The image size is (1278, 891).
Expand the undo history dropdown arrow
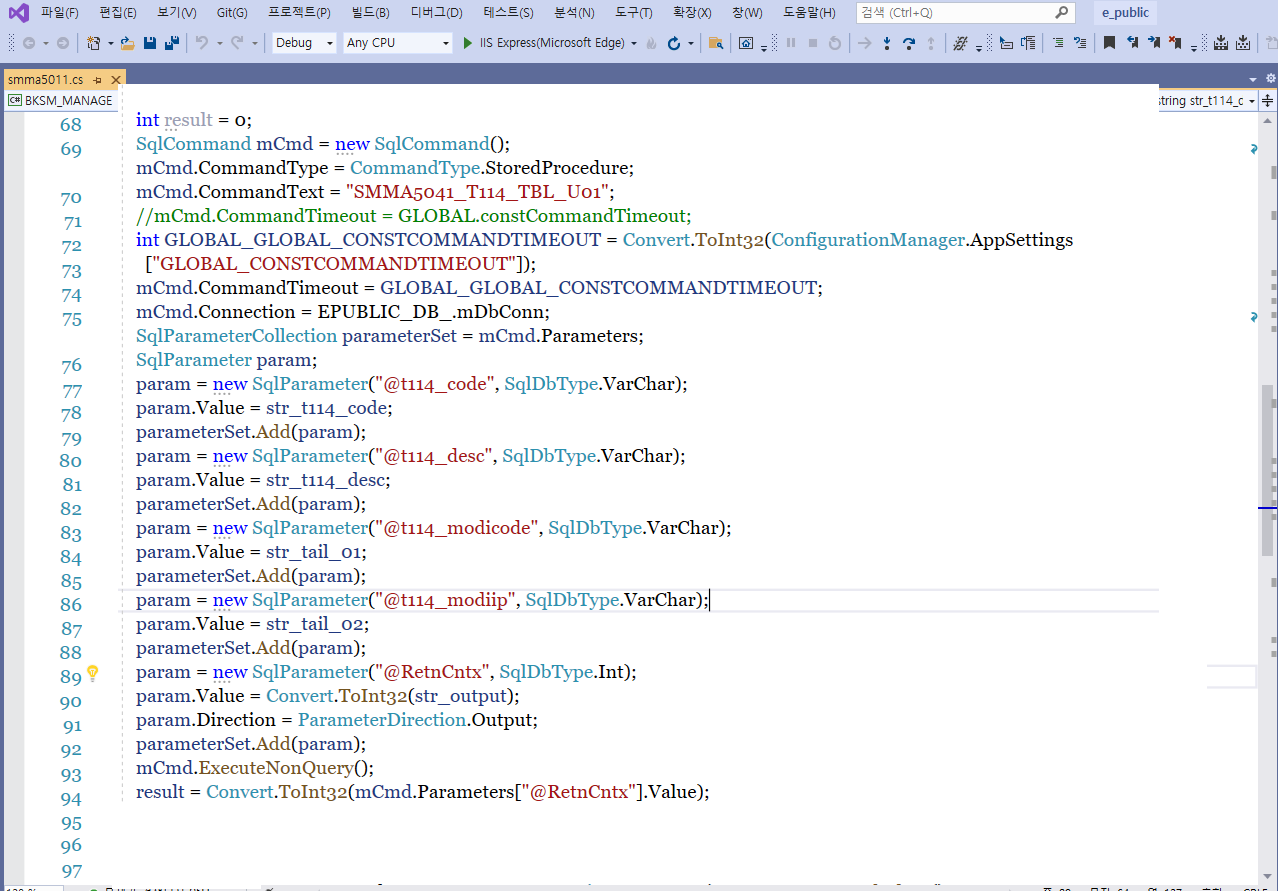click(x=219, y=43)
